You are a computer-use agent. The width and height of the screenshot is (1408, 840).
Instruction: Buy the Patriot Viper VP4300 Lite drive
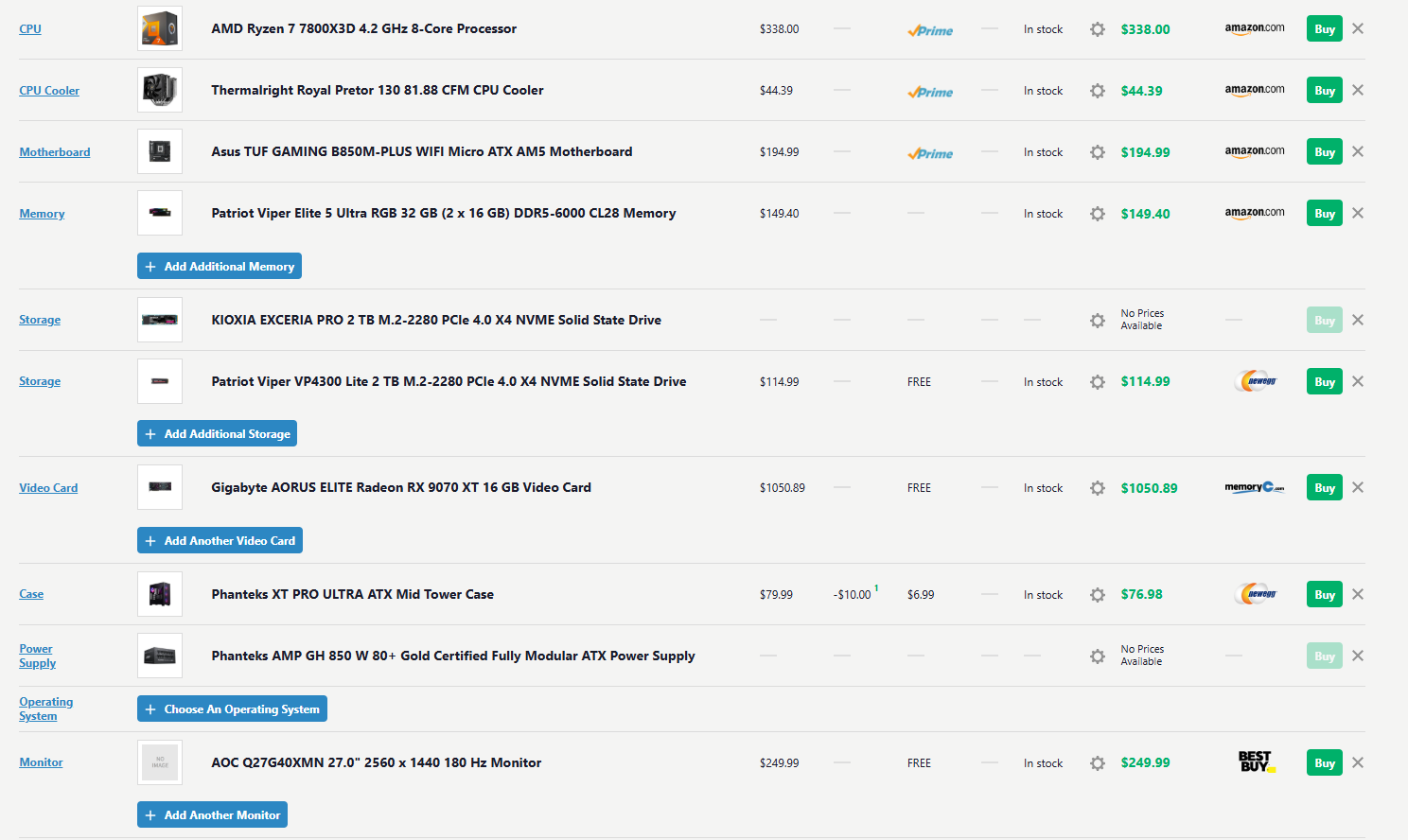(1325, 381)
